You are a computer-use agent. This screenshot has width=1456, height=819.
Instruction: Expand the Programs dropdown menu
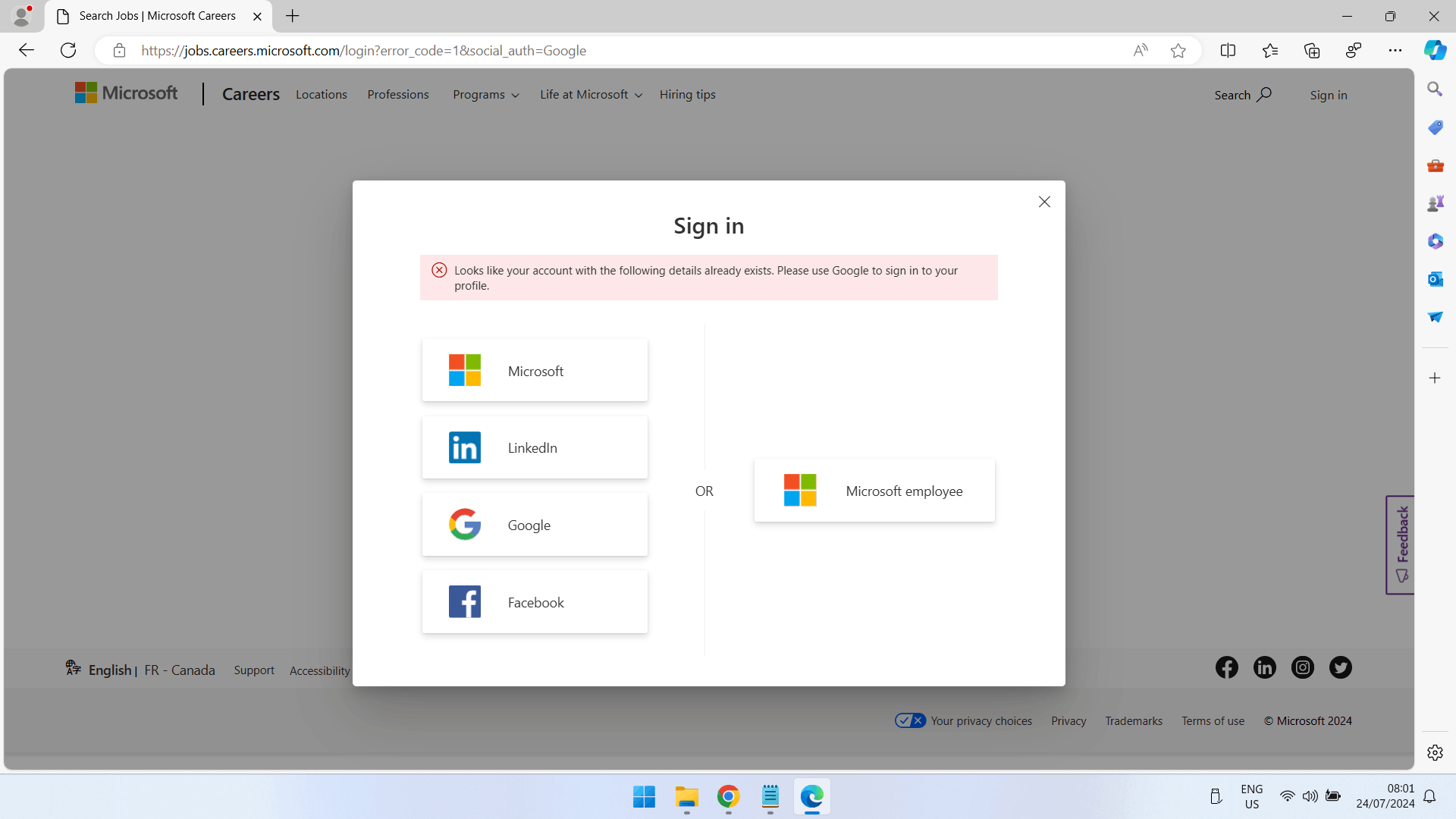[485, 95]
